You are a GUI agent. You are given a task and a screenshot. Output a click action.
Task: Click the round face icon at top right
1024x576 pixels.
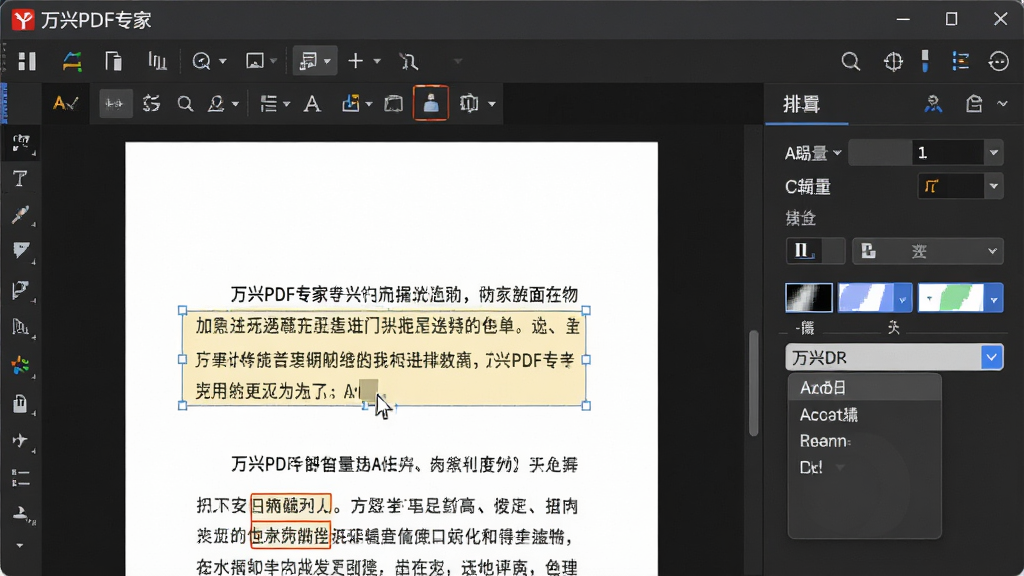tap(999, 61)
